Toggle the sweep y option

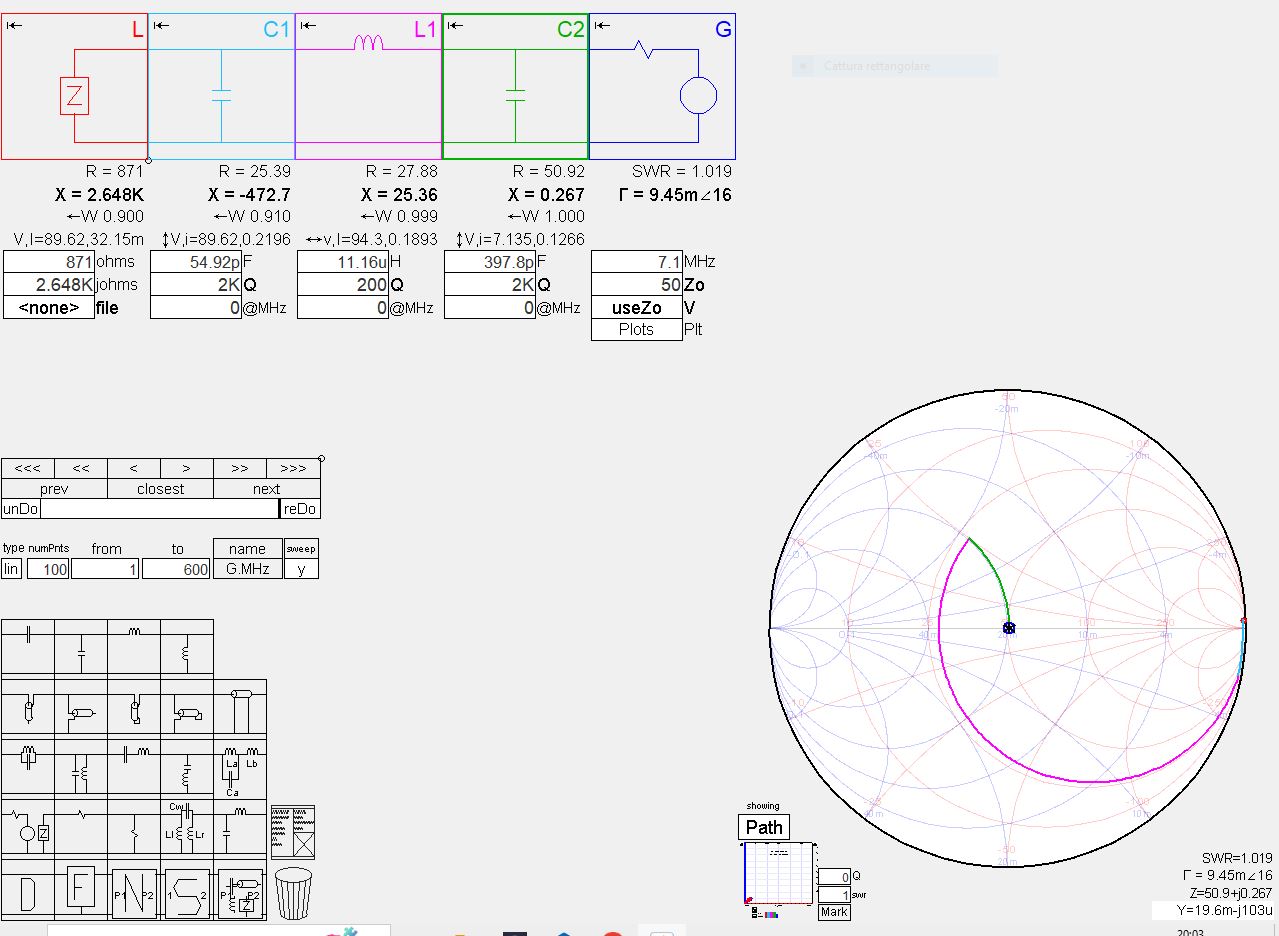pos(301,569)
